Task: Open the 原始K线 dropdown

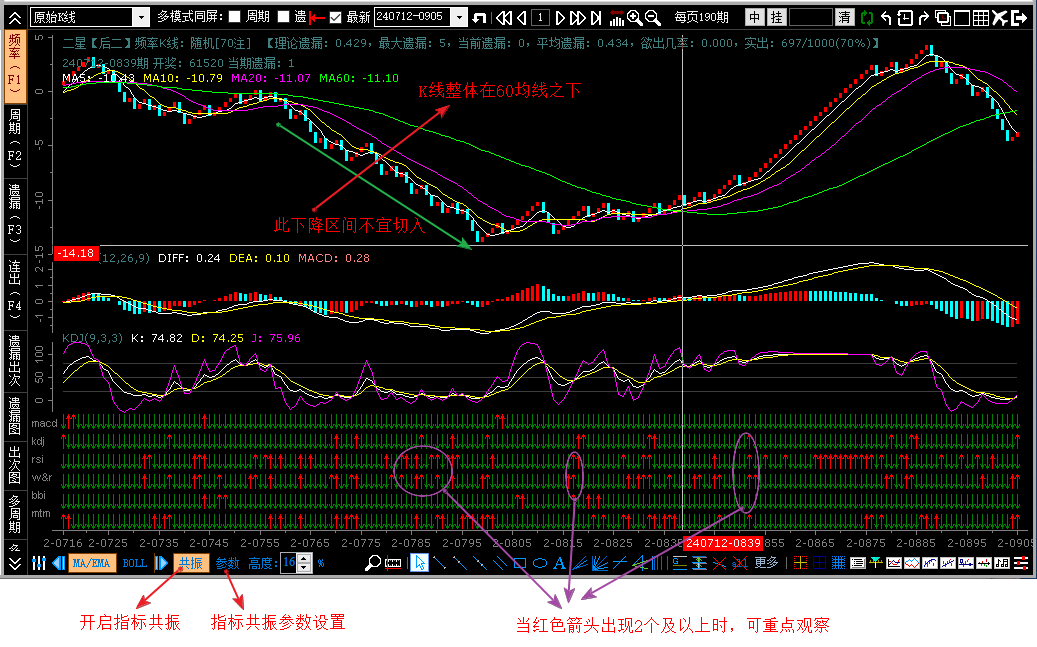Action: point(140,17)
